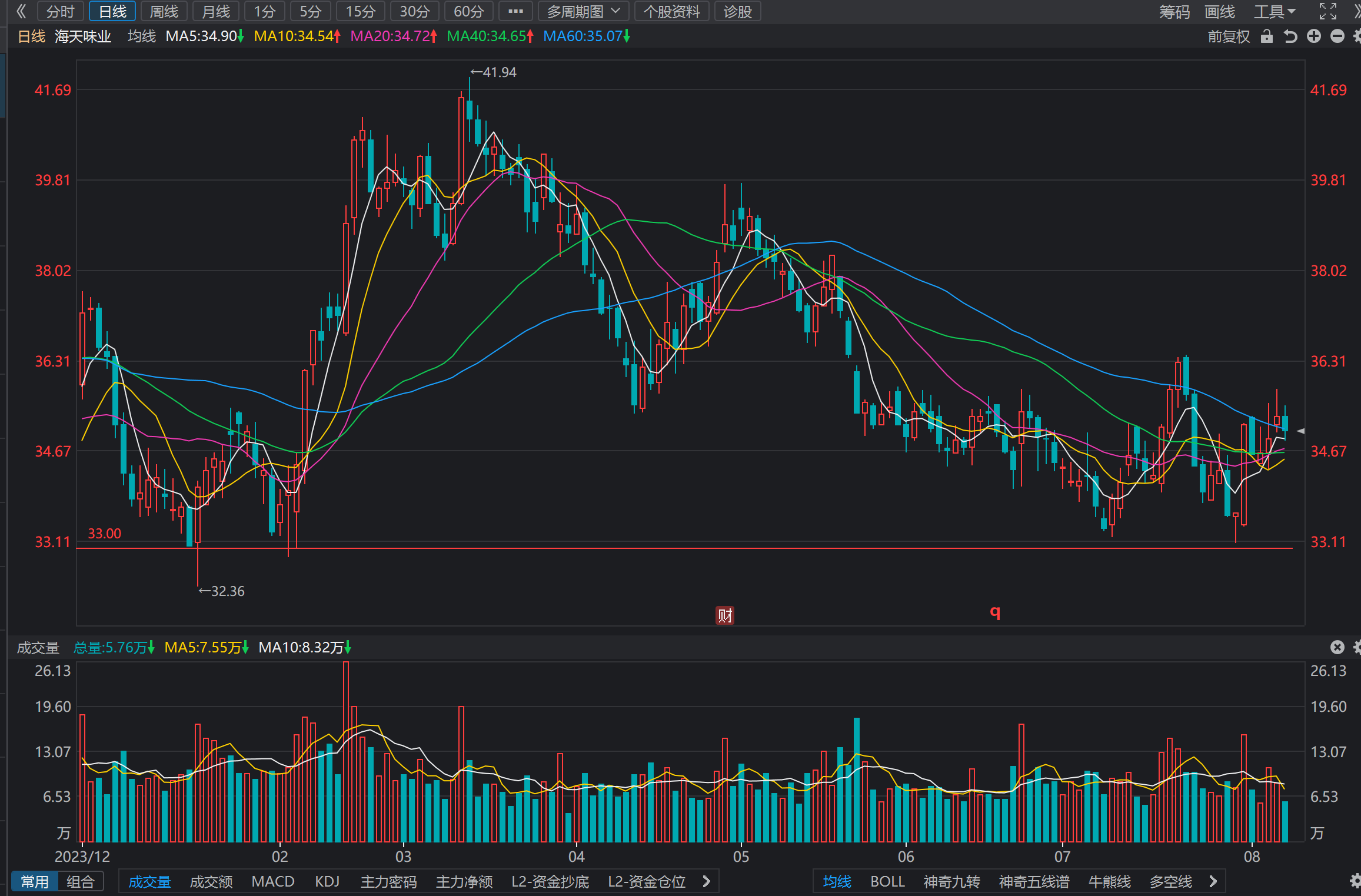Switch to 周线 weekly chart
The width and height of the screenshot is (1361, 896).
point(164,11)
